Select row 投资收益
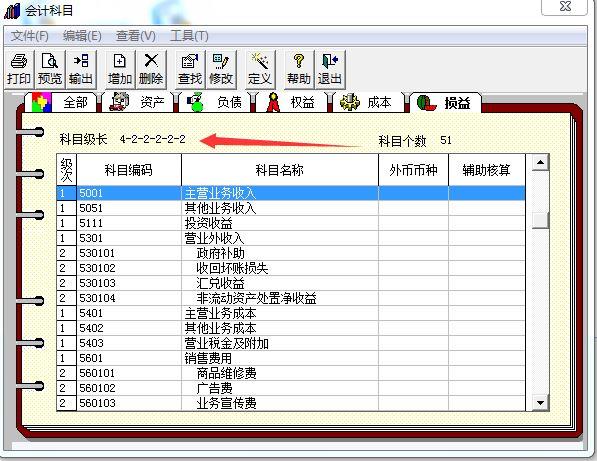This screenshot has height=461, width=597. click(x=291, y=223)
